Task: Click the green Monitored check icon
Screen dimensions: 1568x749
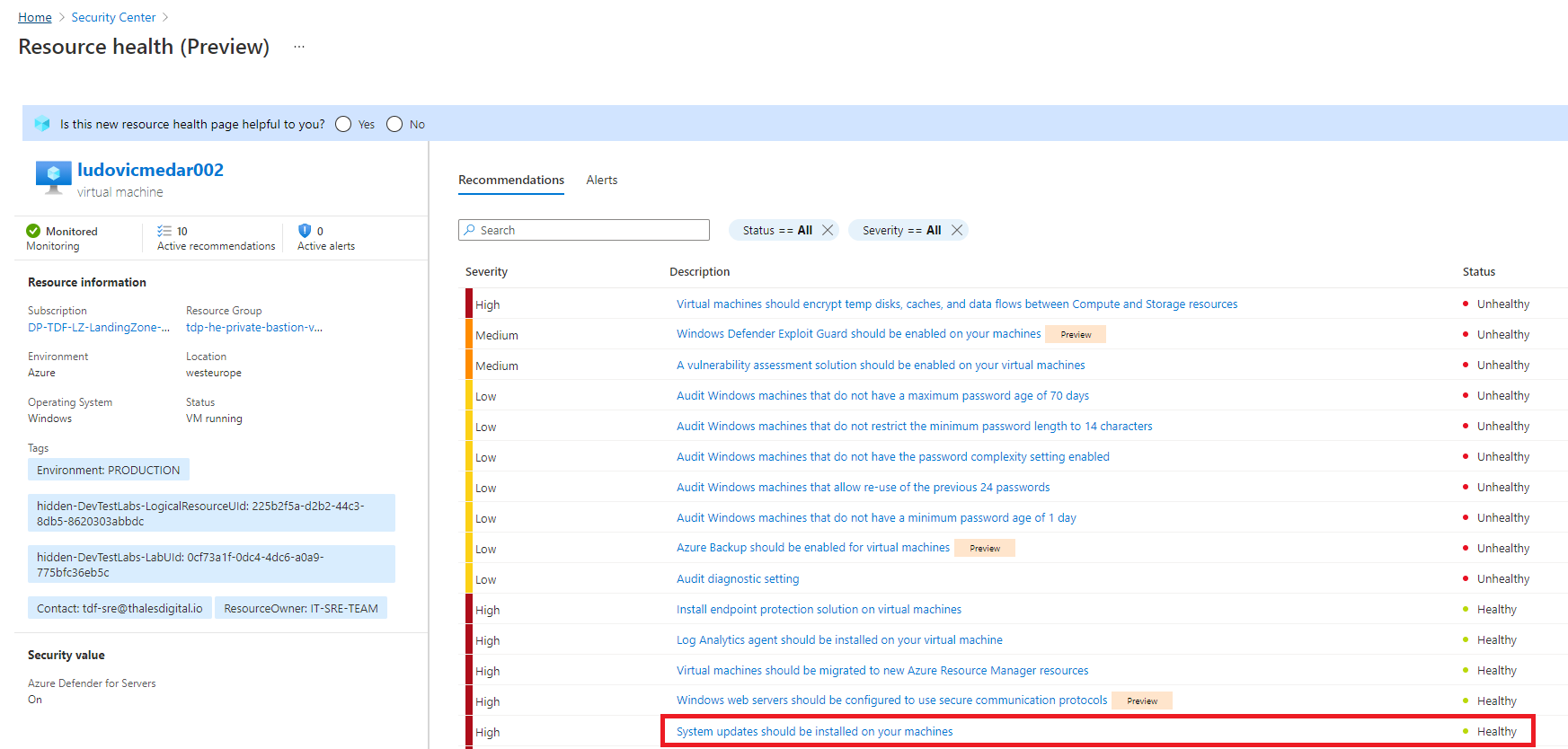Action: point(33,231)
